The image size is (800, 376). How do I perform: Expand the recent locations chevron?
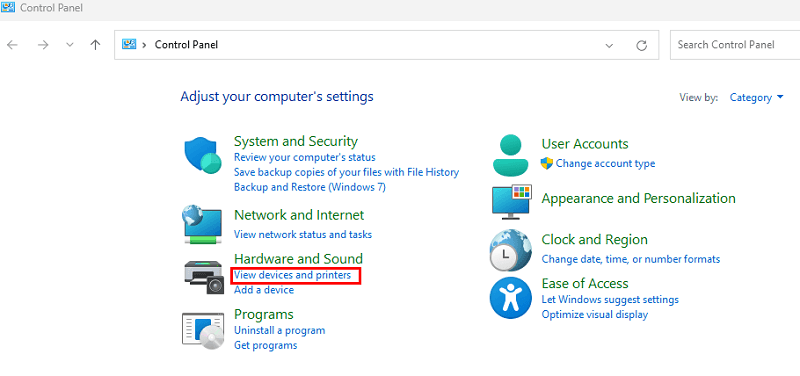point(70,45)
